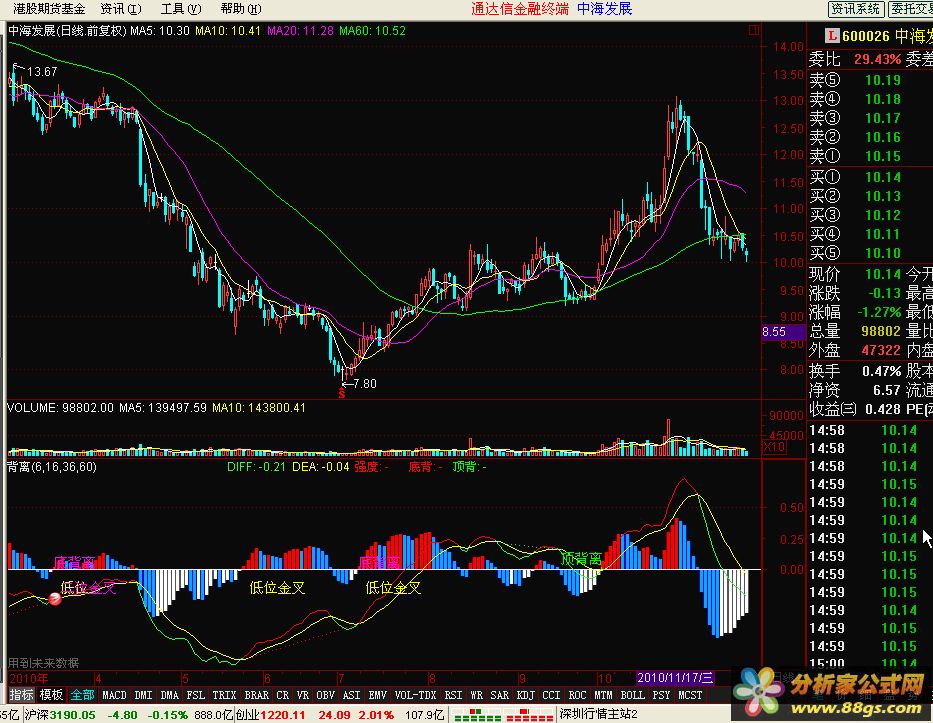The image size is (933, 723).
Task: Open the 工具(V) menu
Action: 181,9
